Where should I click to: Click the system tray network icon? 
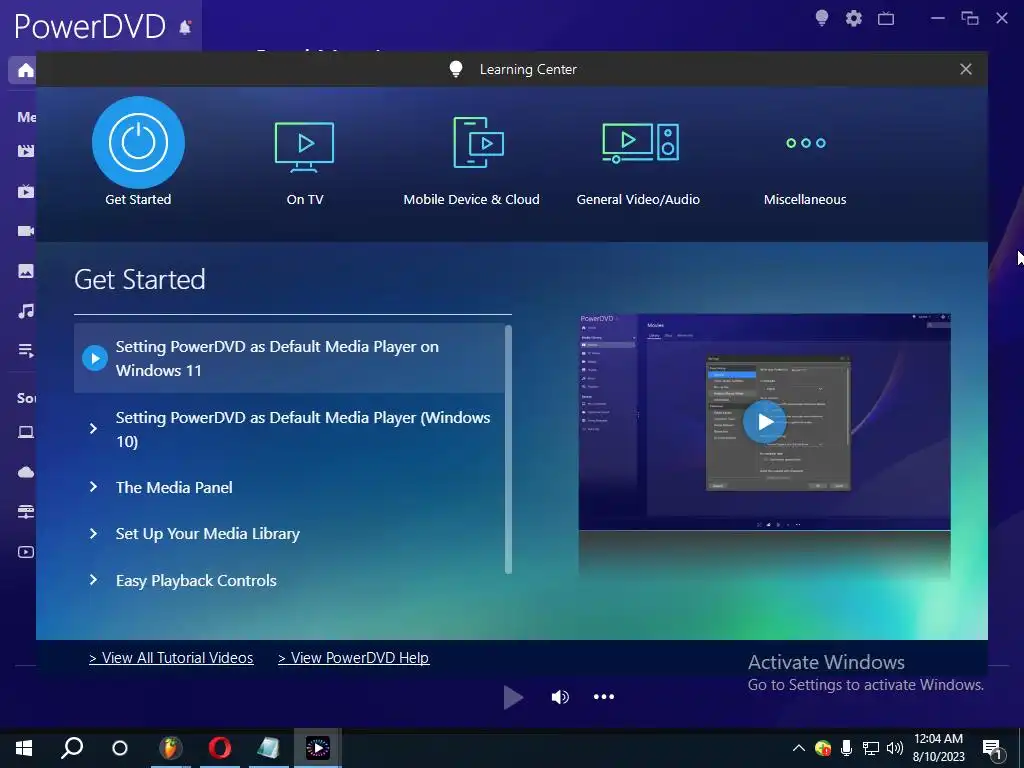tap(871, 748)
